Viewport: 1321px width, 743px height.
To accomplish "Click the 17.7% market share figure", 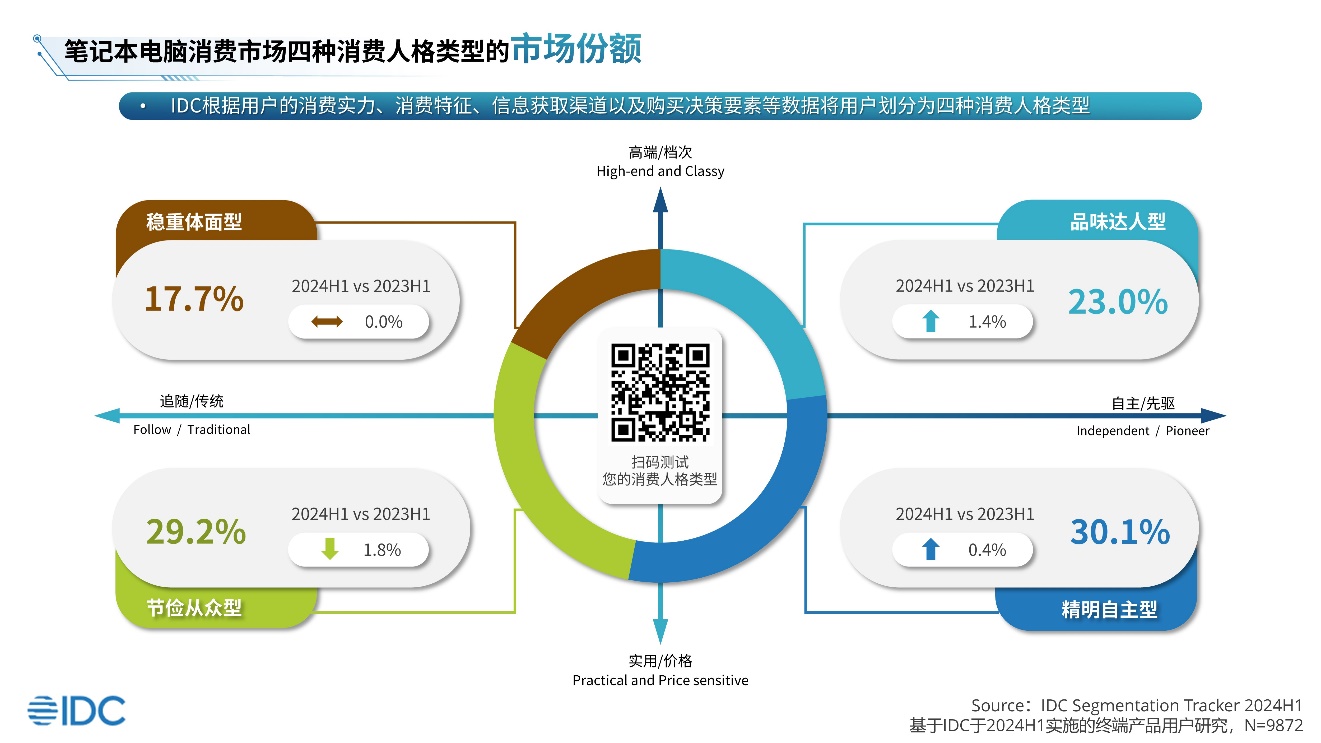I will (x=194, y=299).
